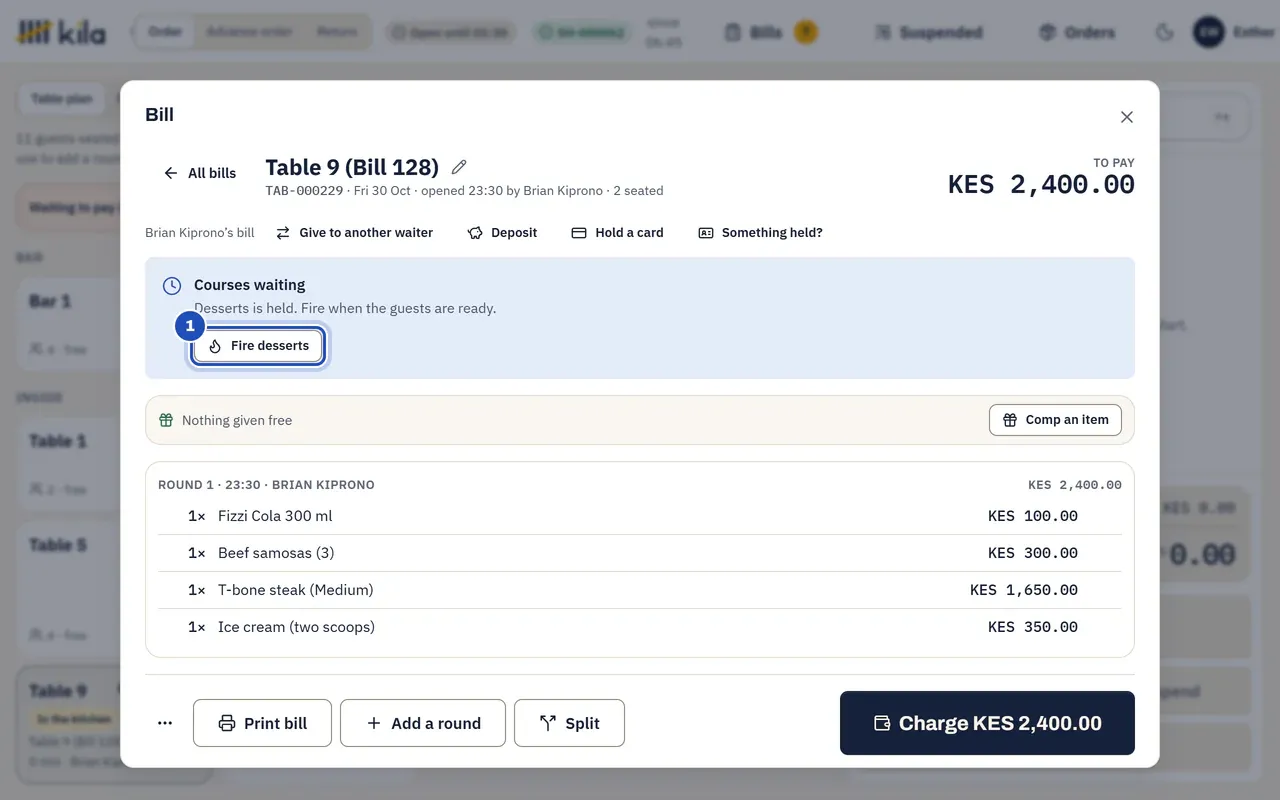Select the Beef samosas (3) line
The image size is (1280, 800).
point(640,553)
